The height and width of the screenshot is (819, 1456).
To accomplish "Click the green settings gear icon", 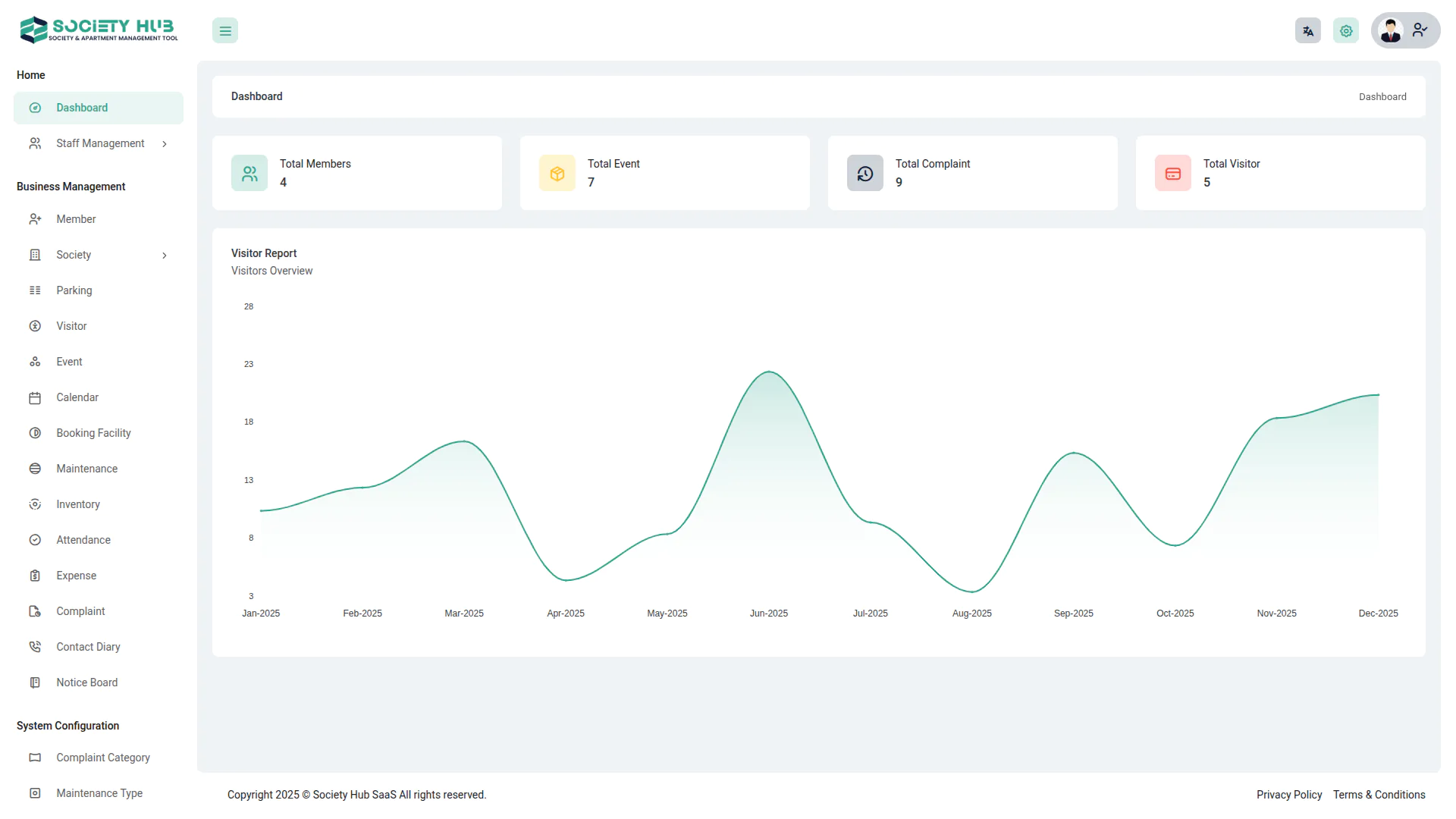I will click(x=1346, y=31).
